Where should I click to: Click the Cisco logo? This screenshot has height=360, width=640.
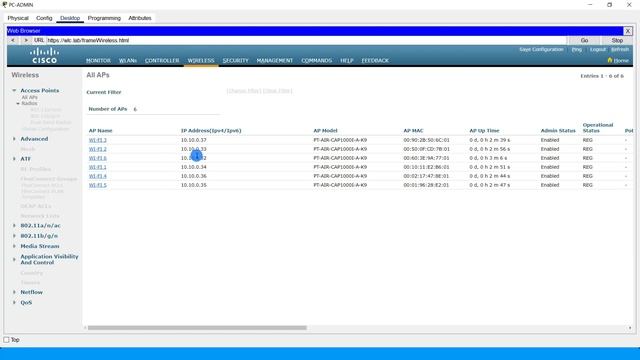(44, 56)
